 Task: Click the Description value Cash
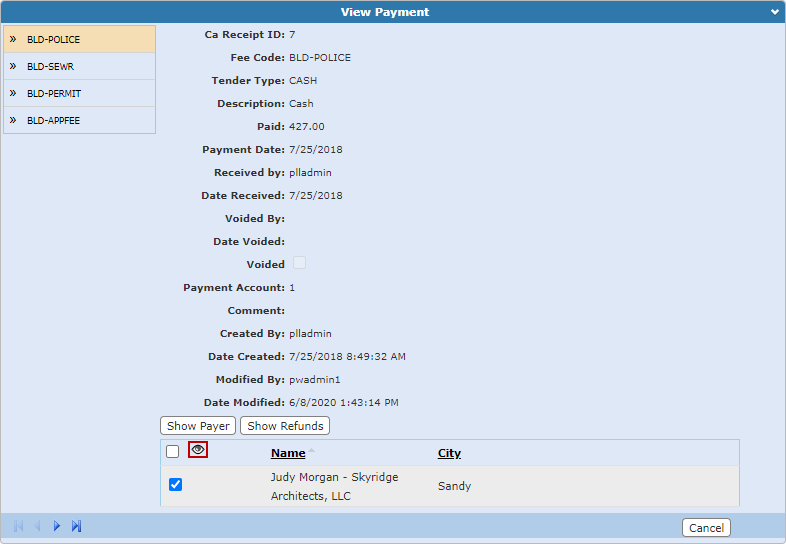pyautogui.click(x=301, y=104)
